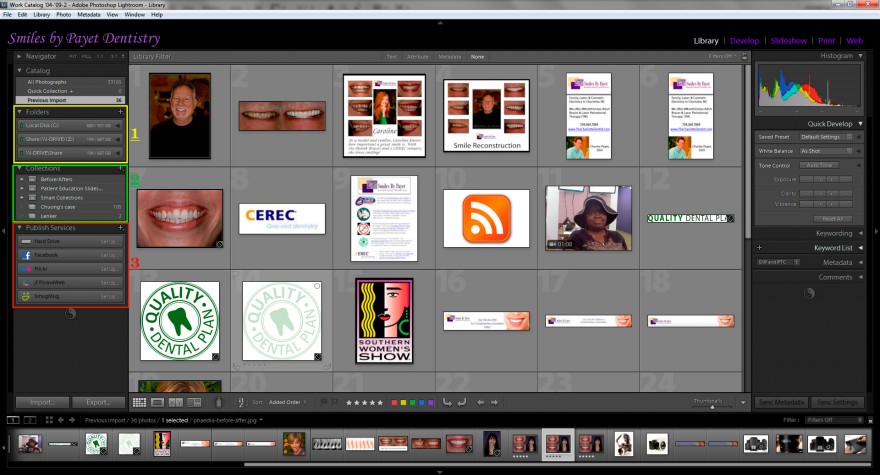The height and width of the screenshot is (475, 880).
Task: Switch to the Slideshow module
Action: 789,40
